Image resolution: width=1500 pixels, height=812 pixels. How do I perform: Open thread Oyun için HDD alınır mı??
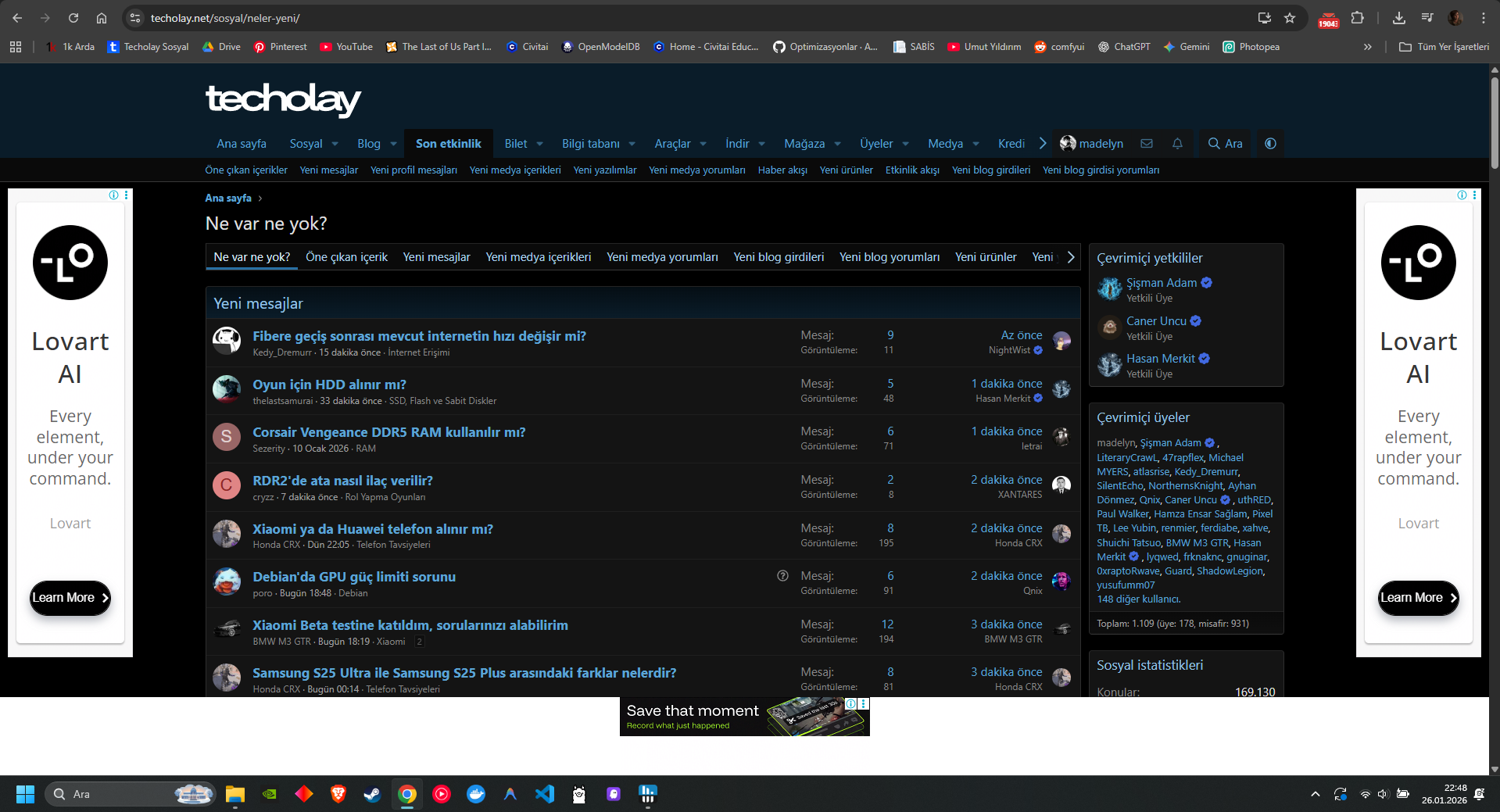pyautogui.click(x=329, y=385)
